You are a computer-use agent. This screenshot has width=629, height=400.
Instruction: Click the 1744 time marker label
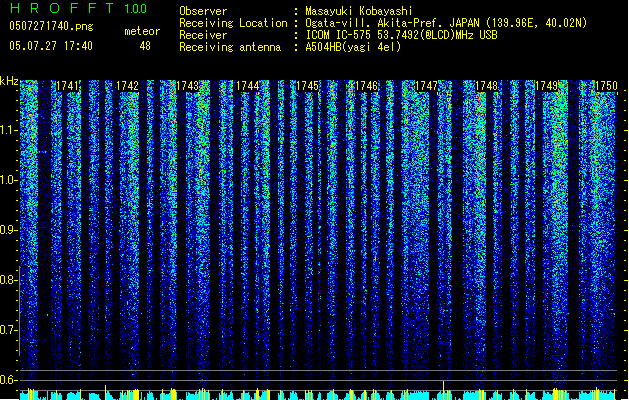pos(248,86)
